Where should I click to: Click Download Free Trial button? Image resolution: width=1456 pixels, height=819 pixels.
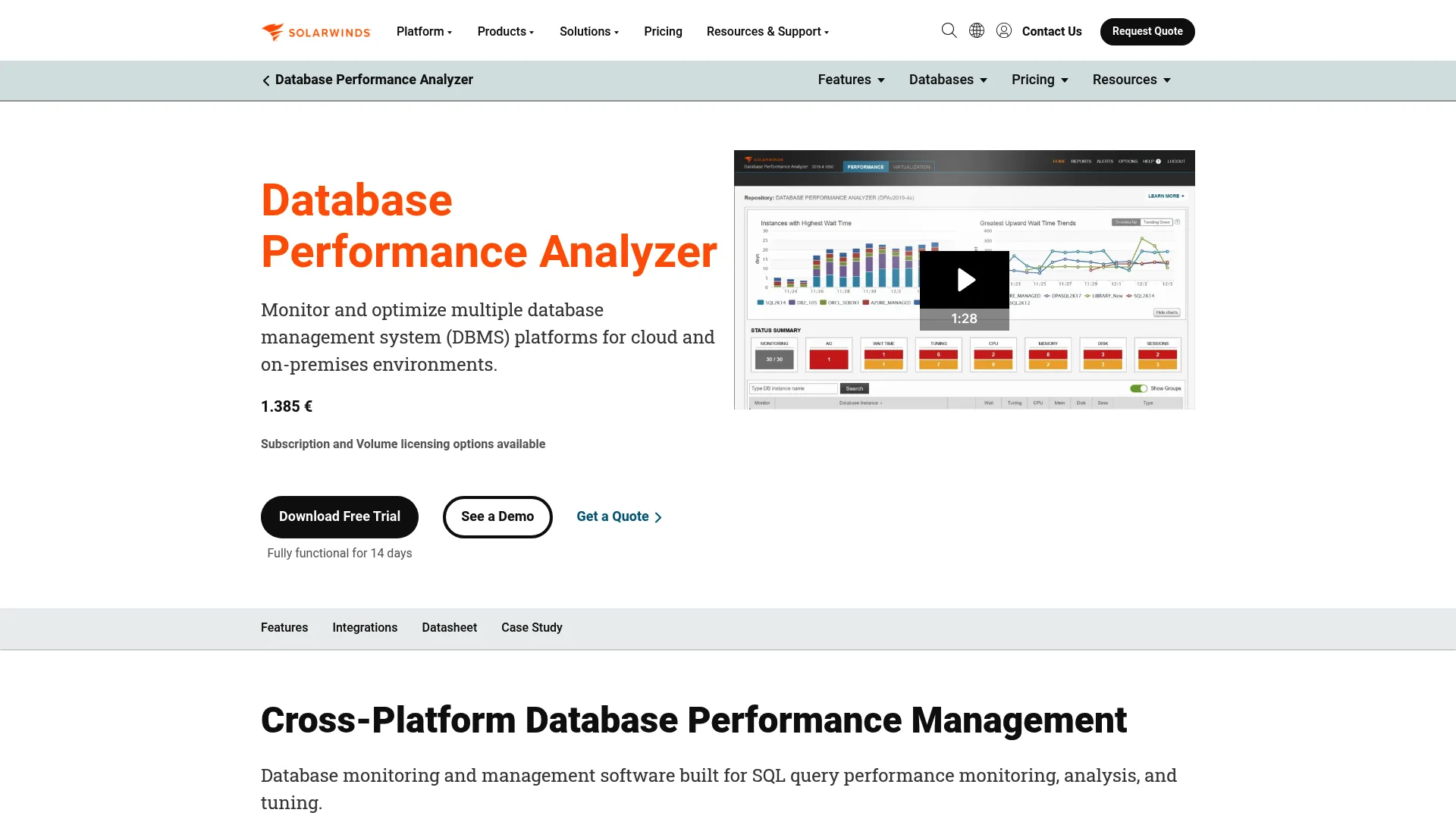[x=340, y=516]
